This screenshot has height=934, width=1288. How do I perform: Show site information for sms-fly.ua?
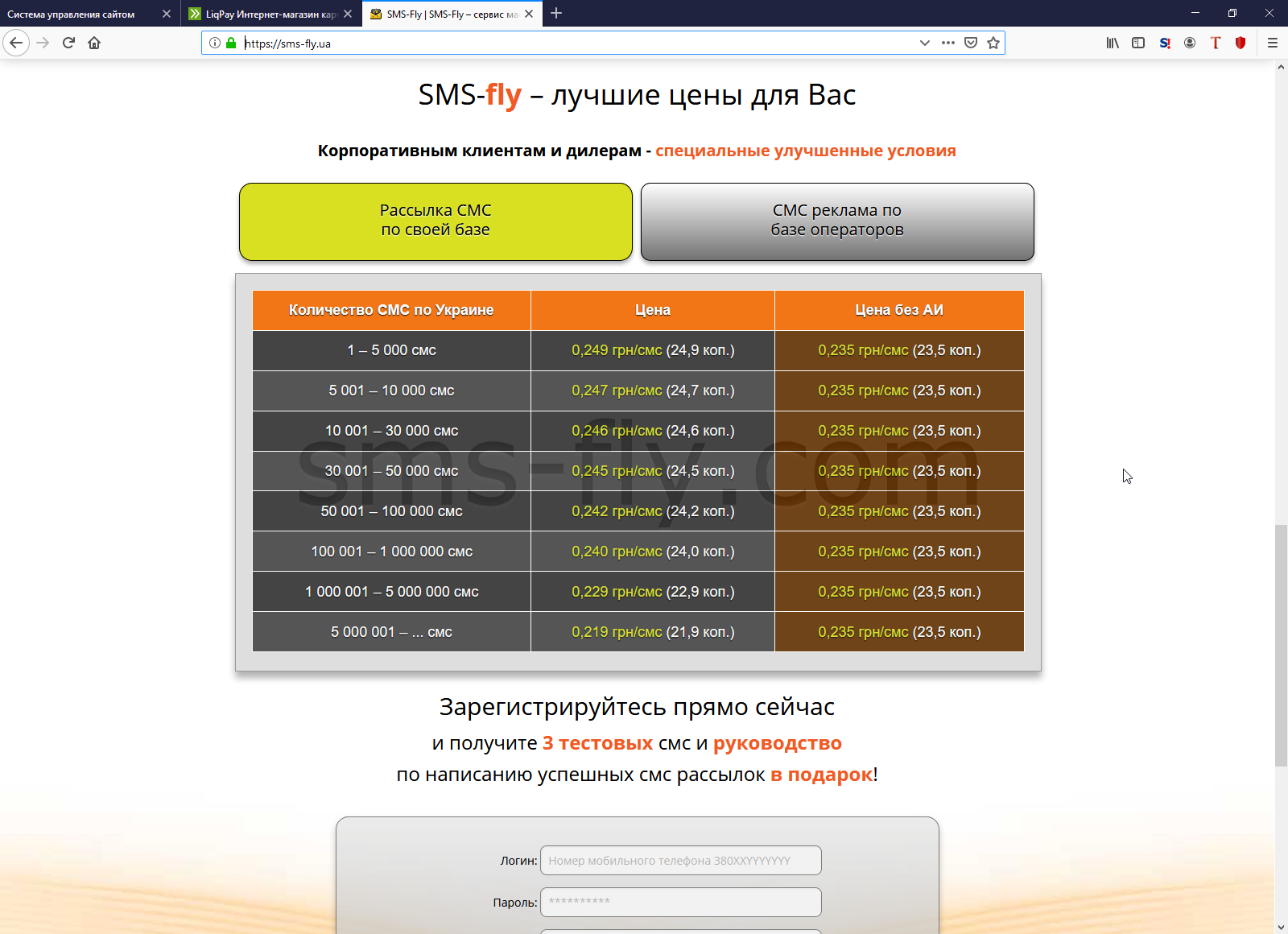[x=215, y=43]
